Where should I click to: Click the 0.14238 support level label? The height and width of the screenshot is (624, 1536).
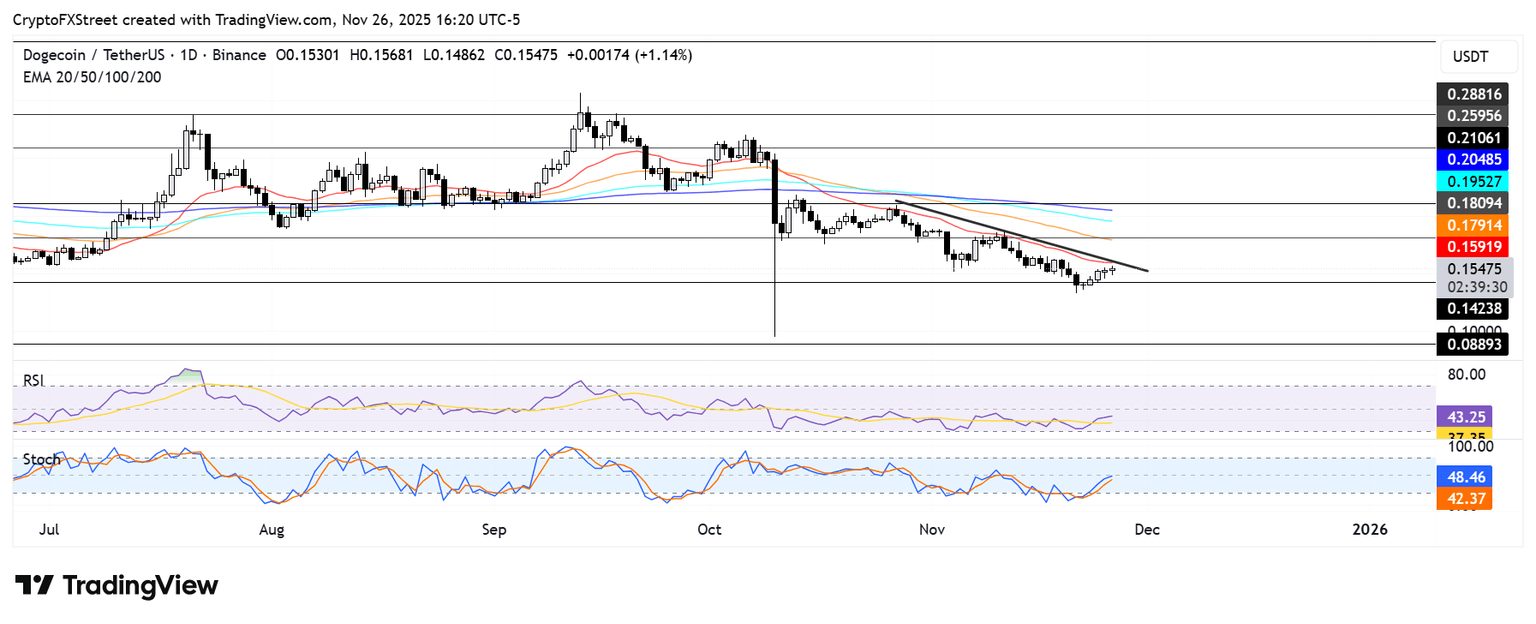point(1470,309)
